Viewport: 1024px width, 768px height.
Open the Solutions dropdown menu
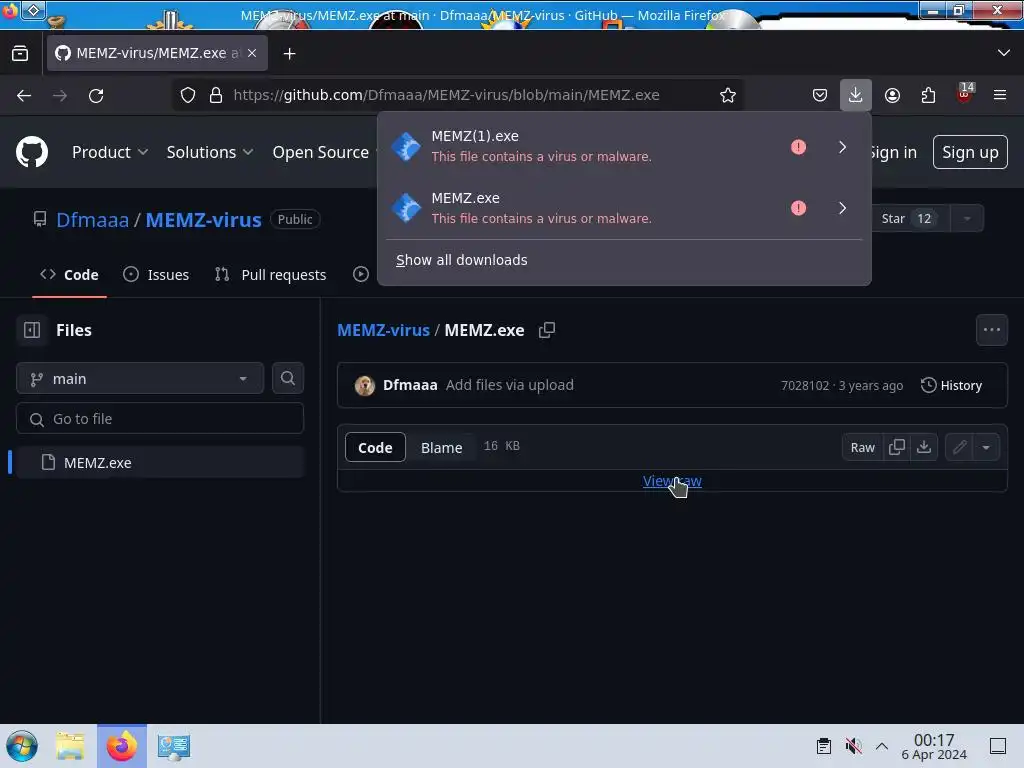[x=210, y=152]
